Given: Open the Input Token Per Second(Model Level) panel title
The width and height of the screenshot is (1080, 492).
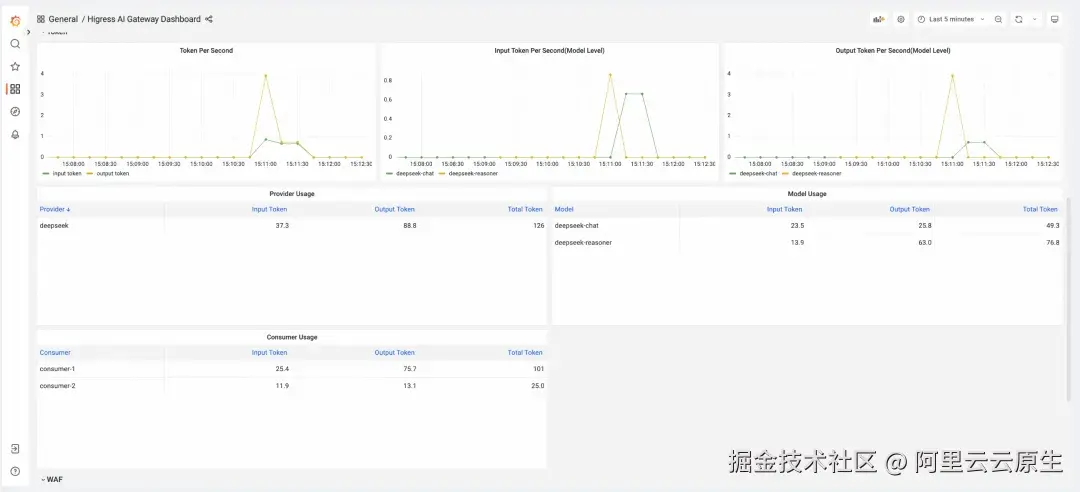Looking at the screenshot, I should [x=549, y=50].
